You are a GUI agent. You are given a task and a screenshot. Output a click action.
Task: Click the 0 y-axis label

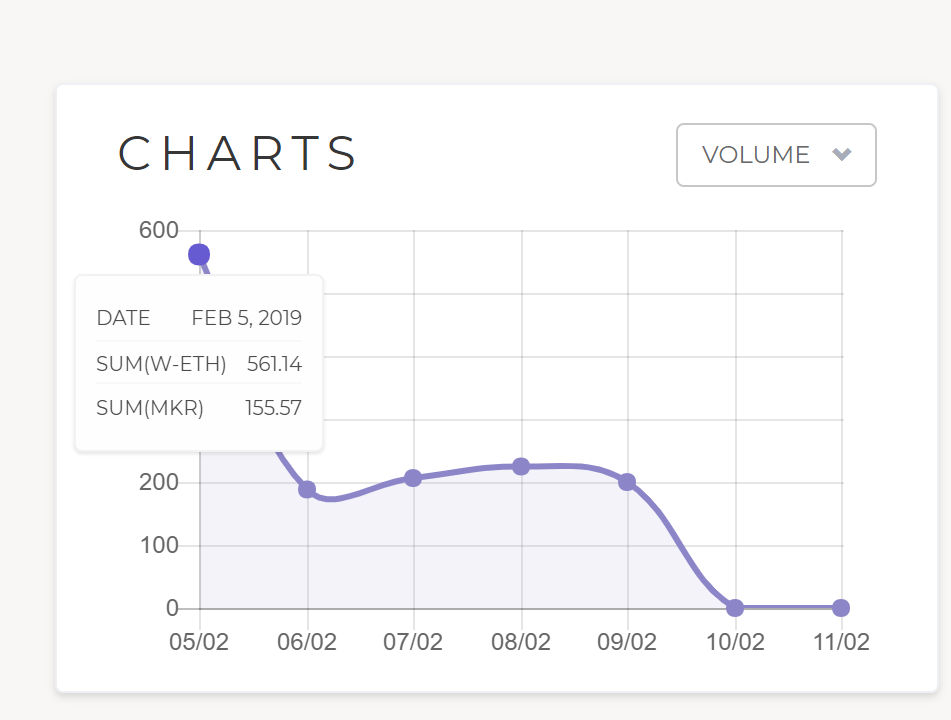point(172,608)
